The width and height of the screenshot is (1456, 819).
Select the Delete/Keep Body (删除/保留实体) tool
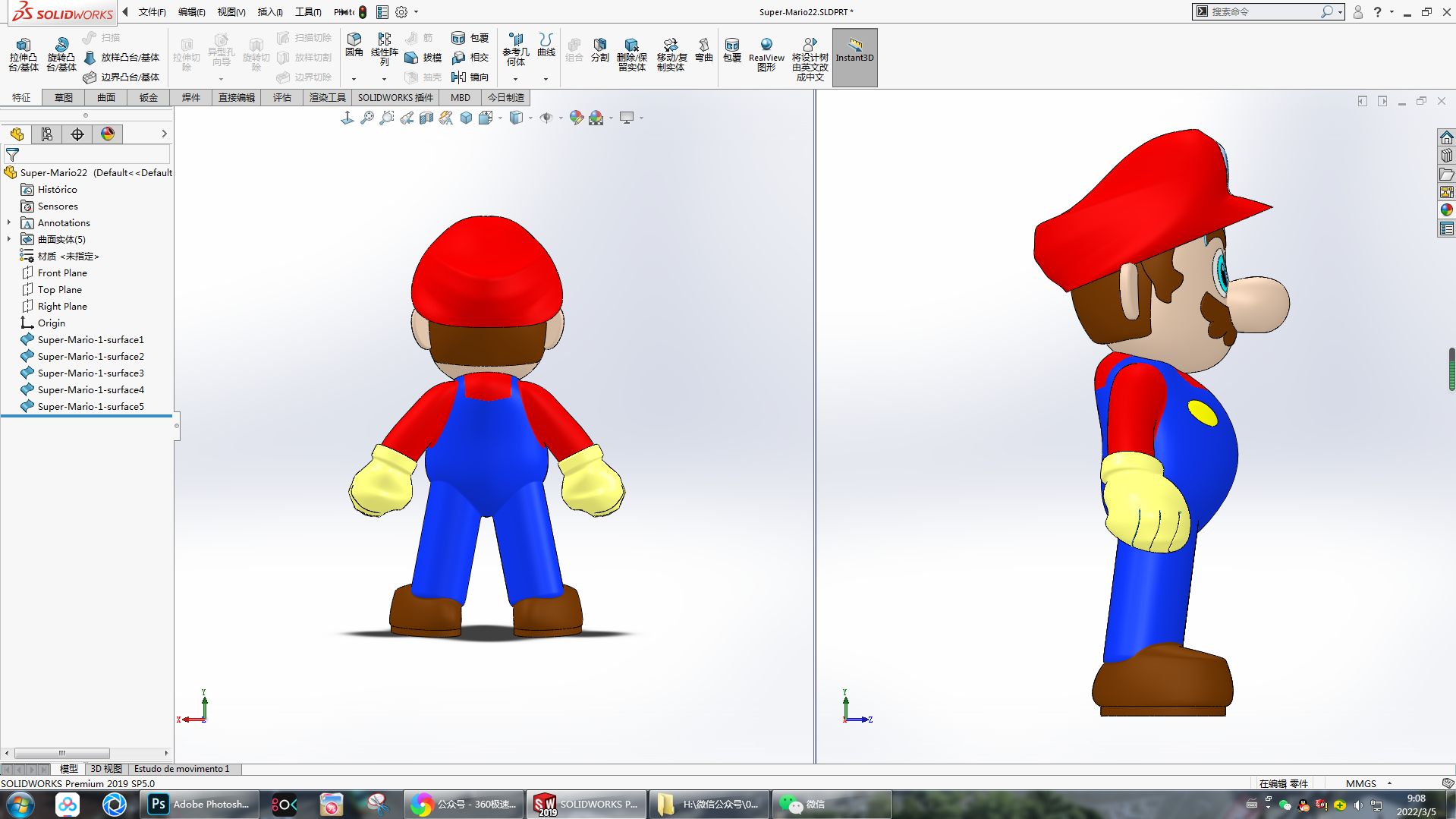[x=632, y=55]
